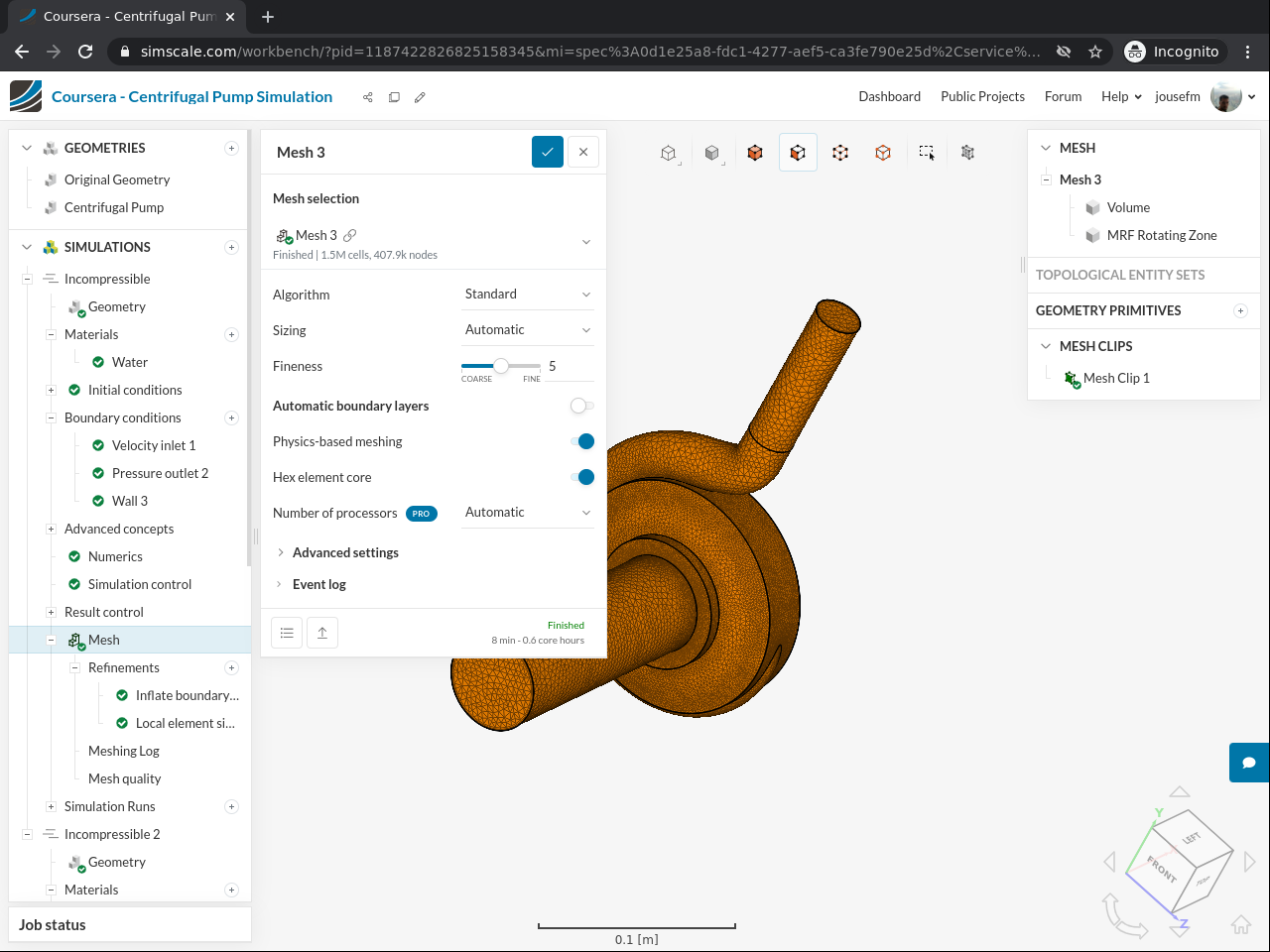
Task: Open the Number of processors dropdown
Action: (527, 513)
